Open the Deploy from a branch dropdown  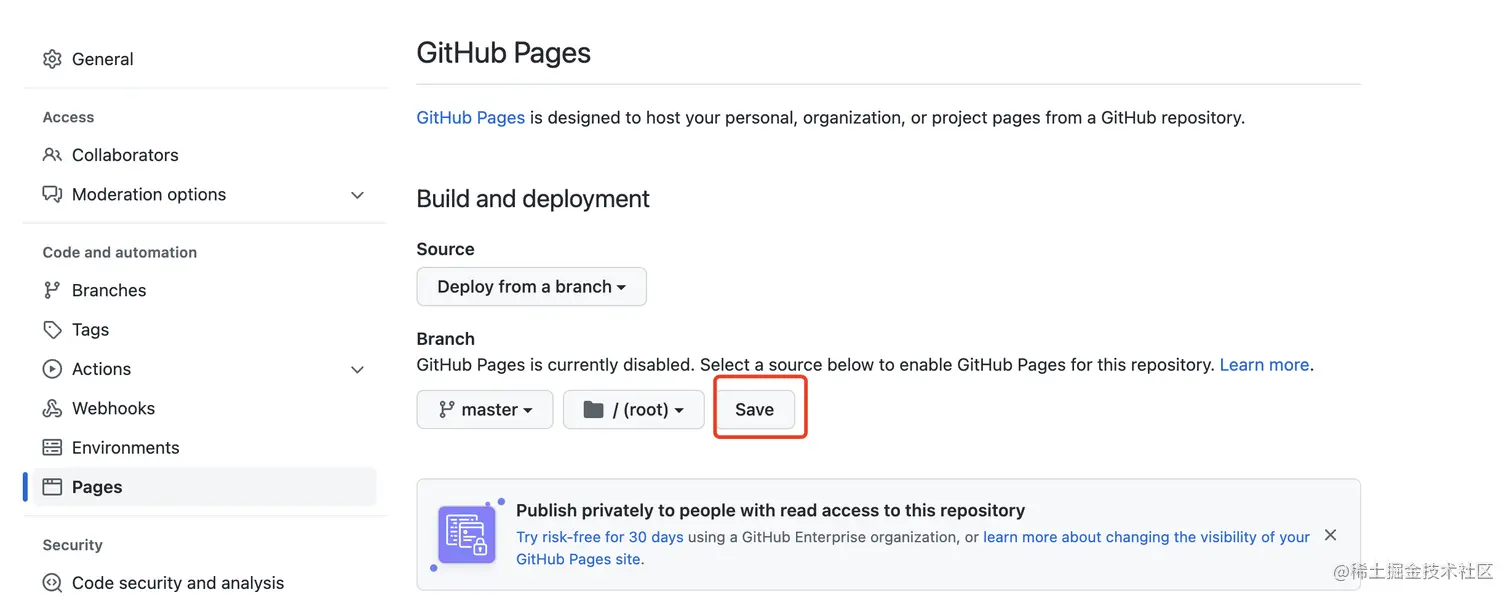pyautogui.click(x=531, y=287)
